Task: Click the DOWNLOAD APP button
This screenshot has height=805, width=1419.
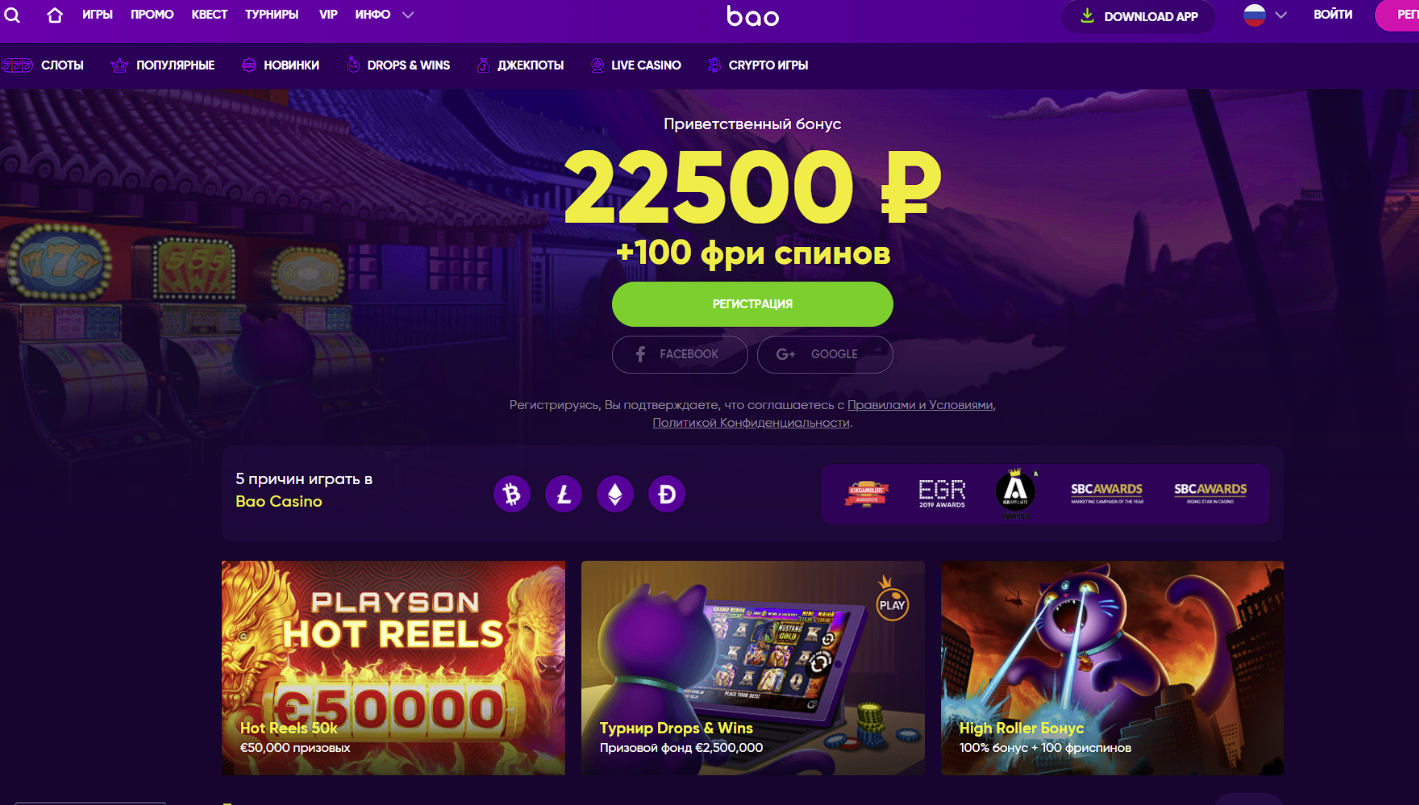Action: click(1138, 17)
